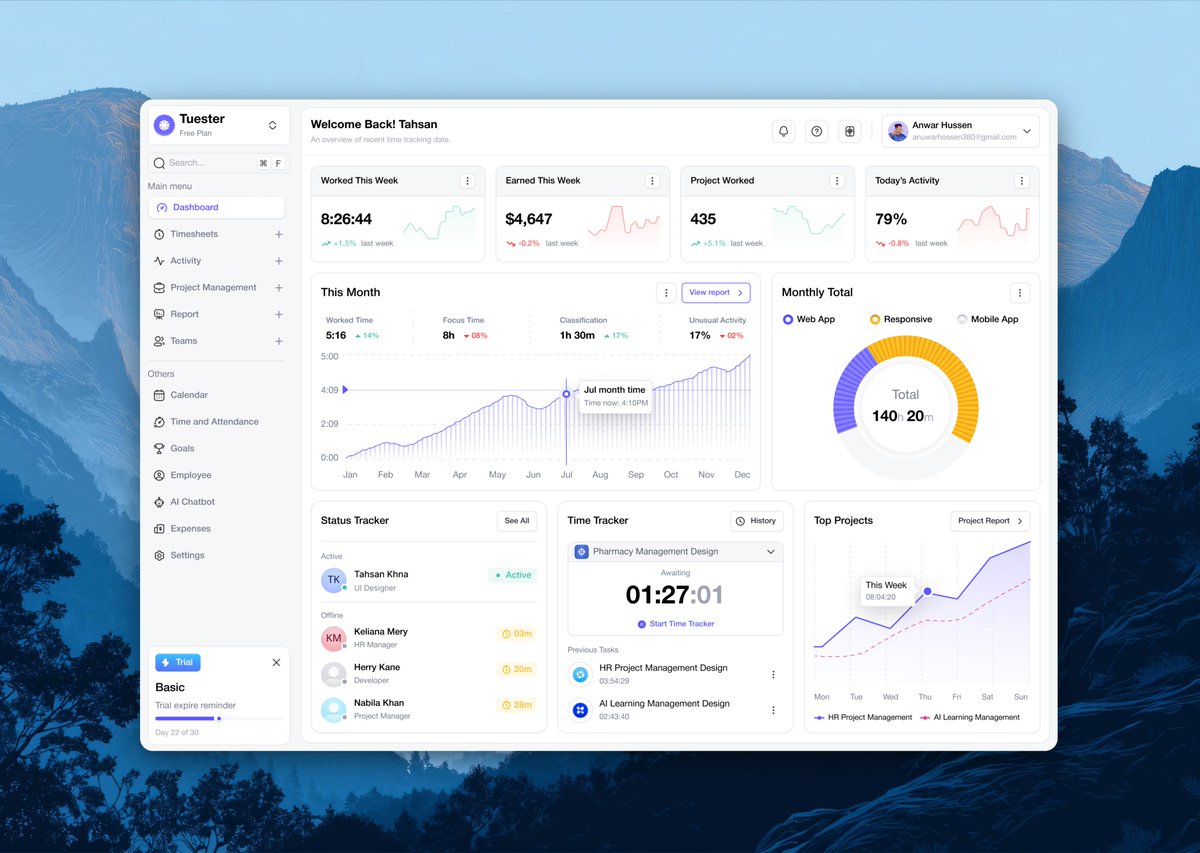Screen dimensions: 1200x853
Task: Open options menu for Project Worked card
Action: click(x=837, y=181)
